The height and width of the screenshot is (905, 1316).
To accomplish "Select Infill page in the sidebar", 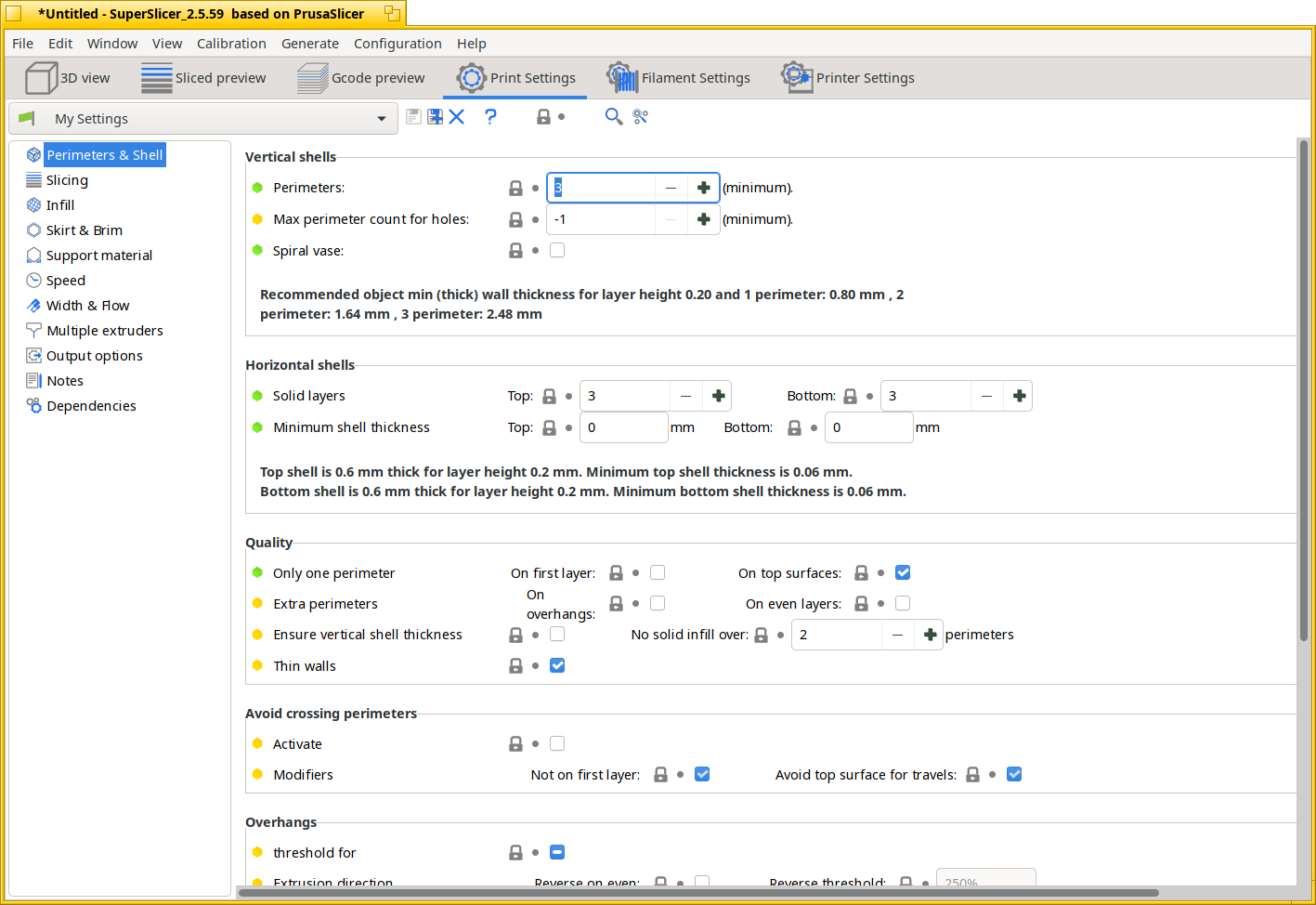I will coord(60,205).
